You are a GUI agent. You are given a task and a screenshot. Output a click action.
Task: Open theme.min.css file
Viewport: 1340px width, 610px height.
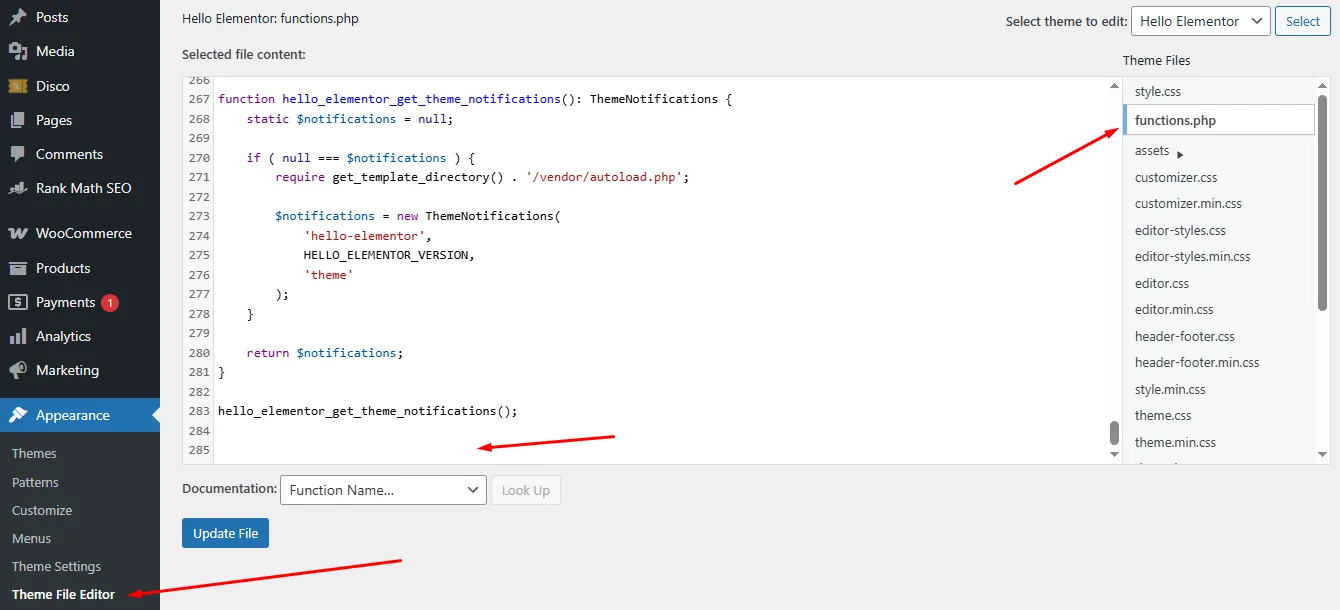[1175, 442]
